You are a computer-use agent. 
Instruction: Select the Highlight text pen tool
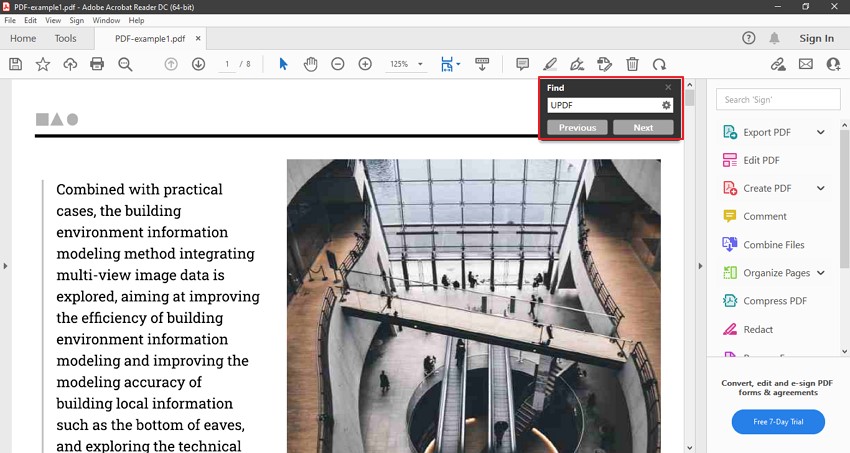[x=550, y=64]
